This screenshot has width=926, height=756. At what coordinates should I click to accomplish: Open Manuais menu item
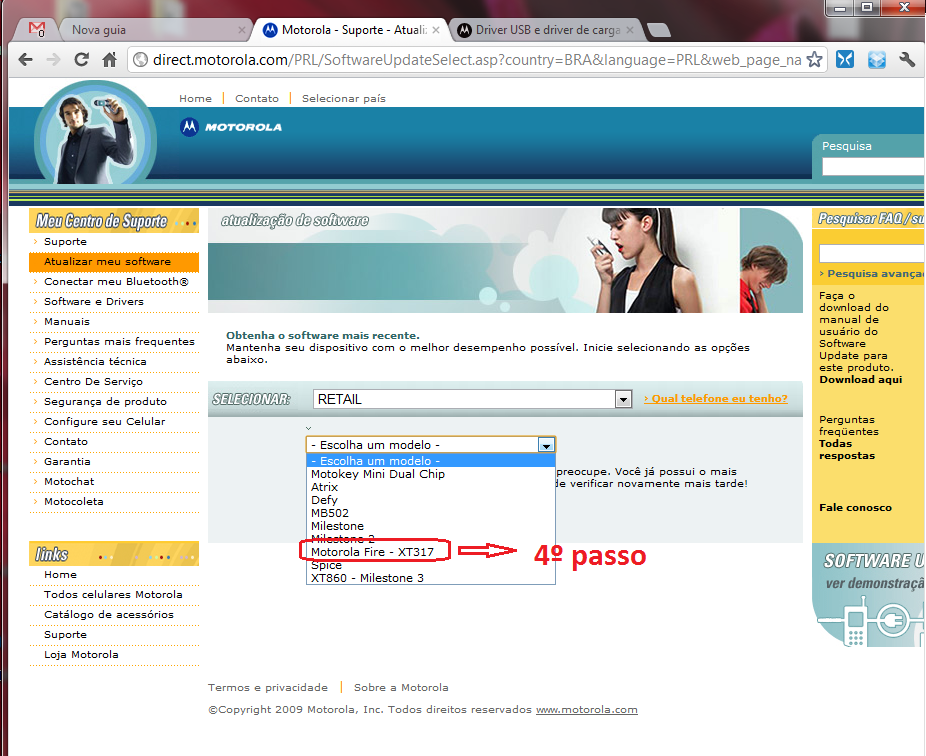click(67, 322)
